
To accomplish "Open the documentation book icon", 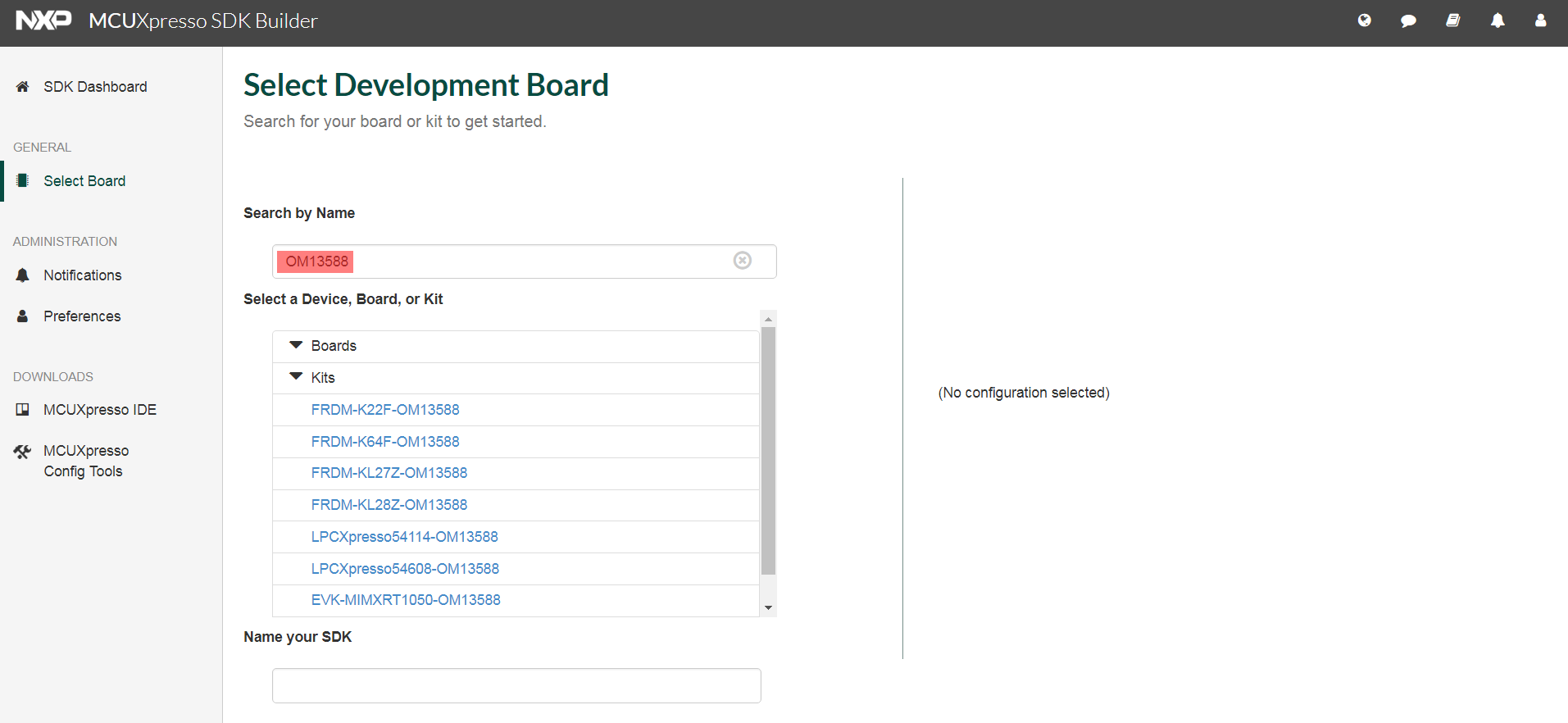I will [1452, 20].
